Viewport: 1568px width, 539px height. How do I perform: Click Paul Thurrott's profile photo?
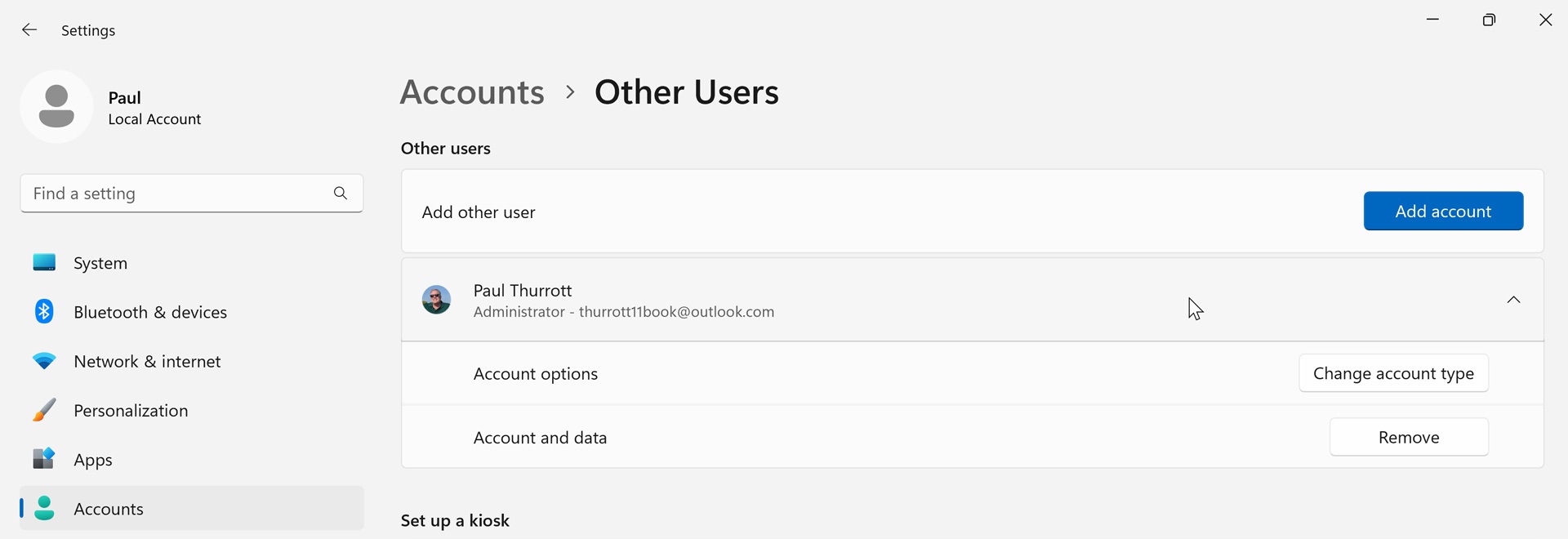point(436,300)
